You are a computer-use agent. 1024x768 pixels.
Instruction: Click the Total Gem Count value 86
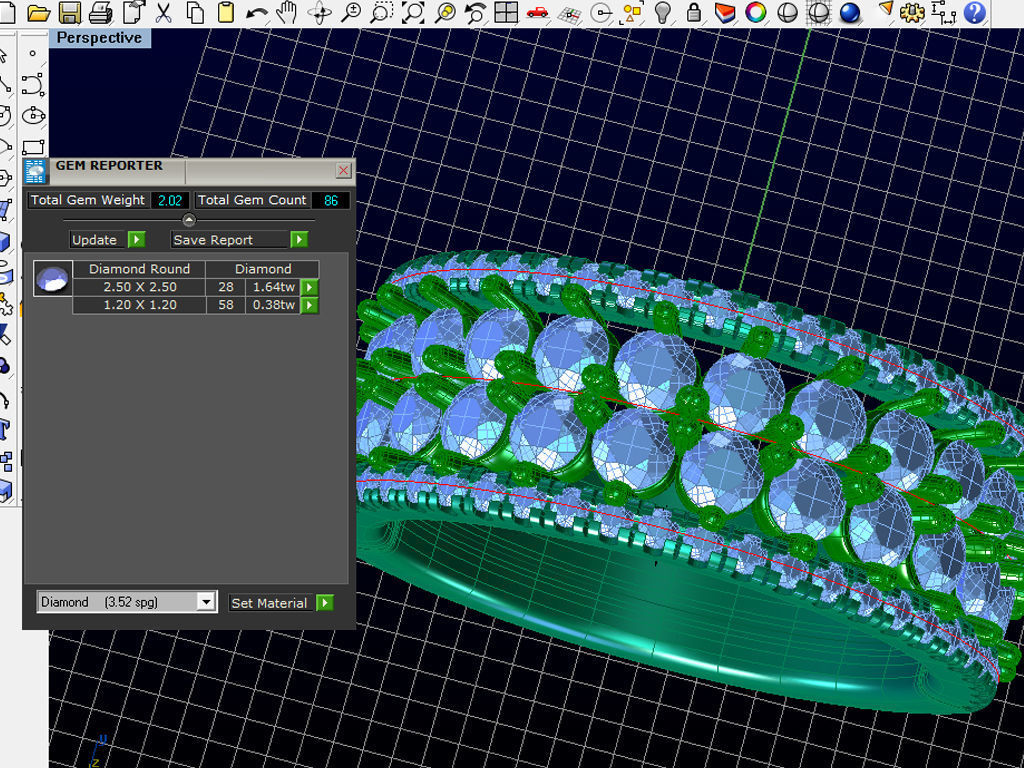coord(331,200)
